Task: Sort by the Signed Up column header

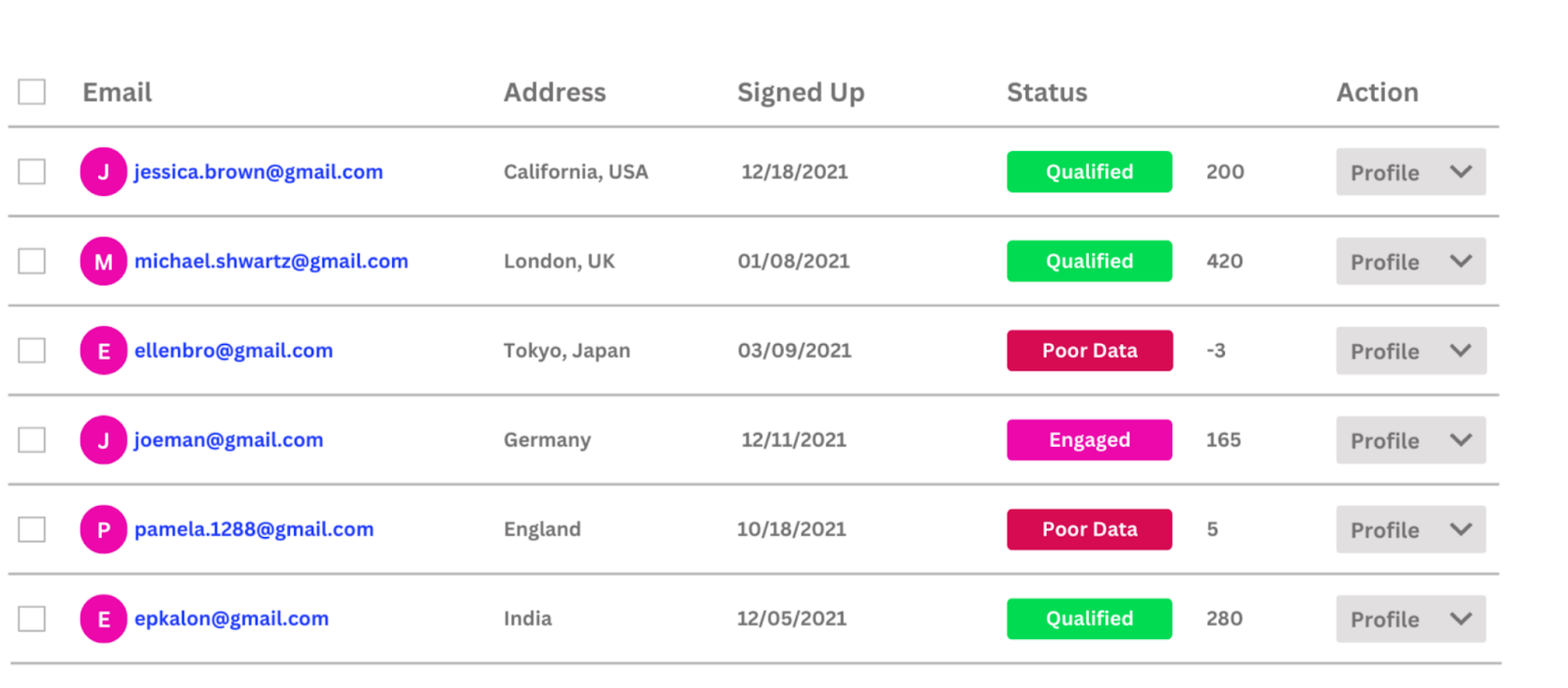Action: [801, 92]
